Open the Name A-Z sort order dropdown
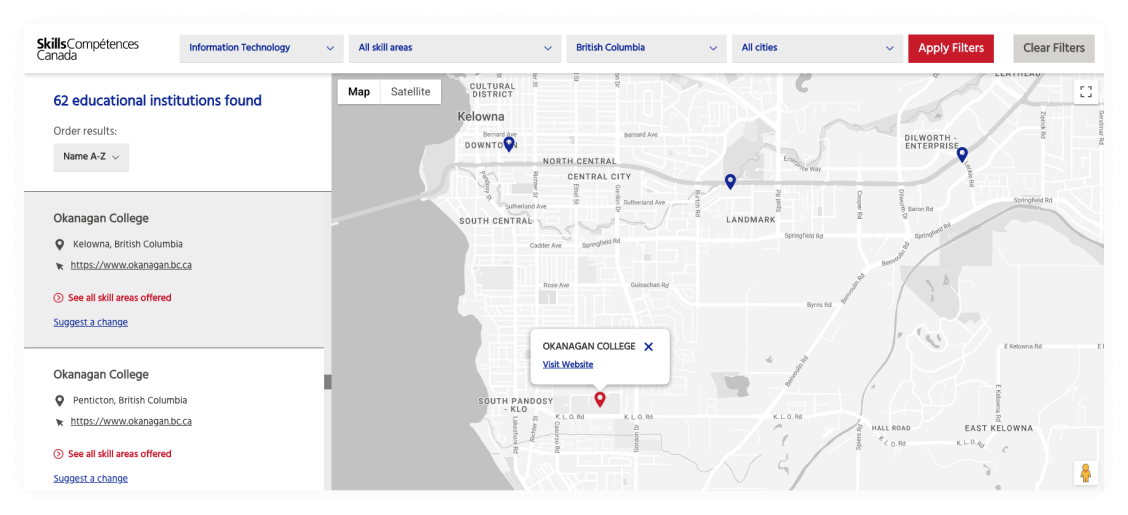This screenshot has height=515, width=1128. [x=91, y=157]
